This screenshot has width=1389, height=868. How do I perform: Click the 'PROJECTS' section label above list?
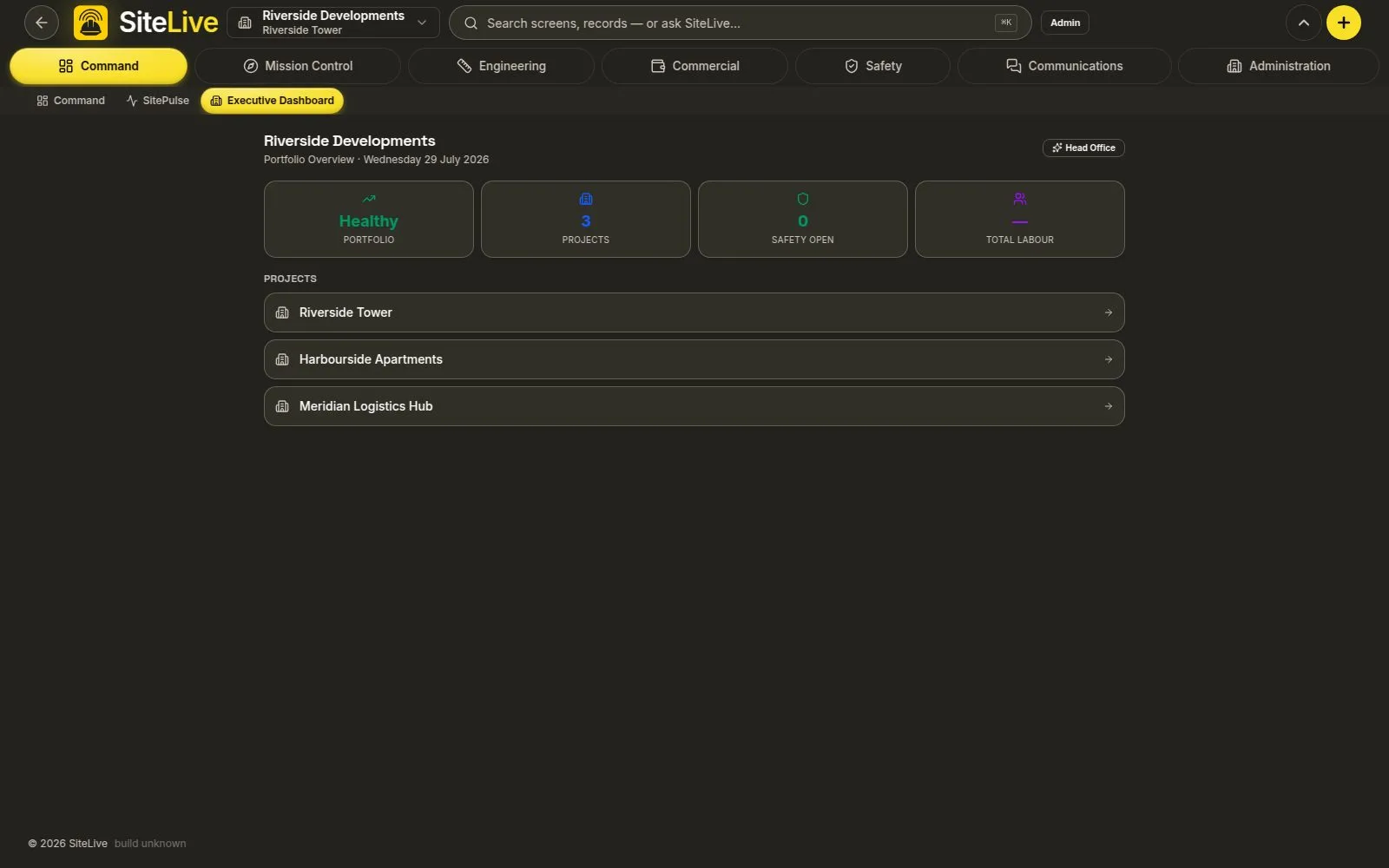[x=290, y=279]
